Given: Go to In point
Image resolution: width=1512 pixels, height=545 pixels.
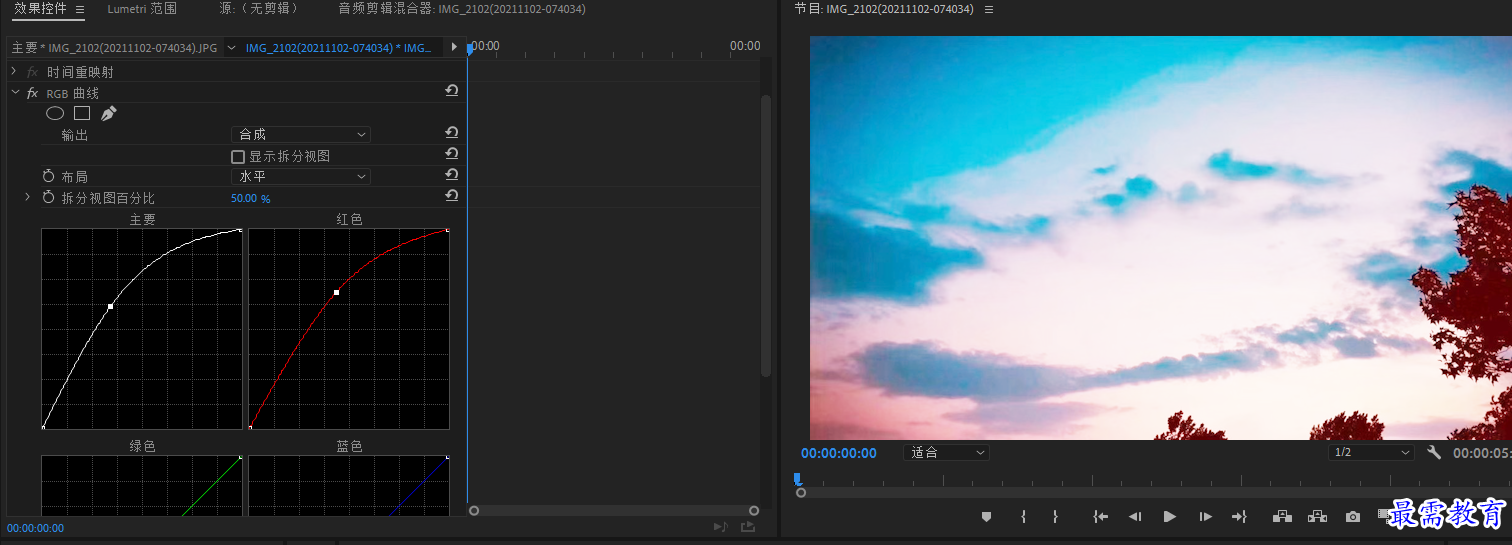Looking at the screenshot, I should coord(1101,517).
